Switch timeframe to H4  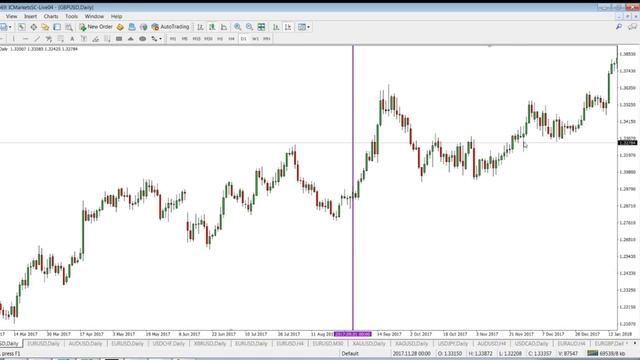pos(231,39)
